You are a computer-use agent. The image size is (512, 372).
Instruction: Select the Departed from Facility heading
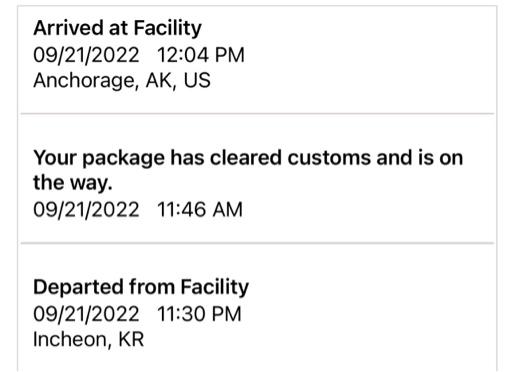(141, 287)
